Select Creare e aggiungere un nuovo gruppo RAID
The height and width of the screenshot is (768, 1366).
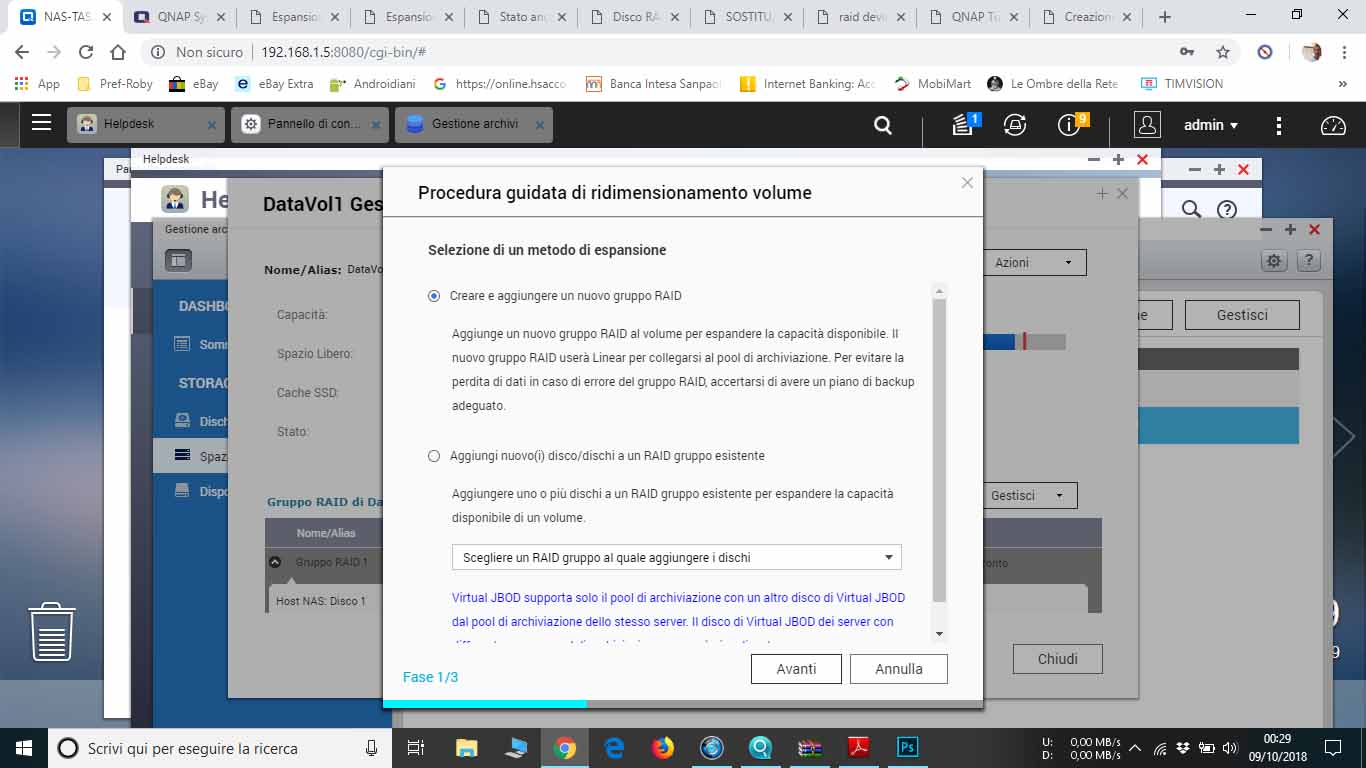(x=434, y=296)
